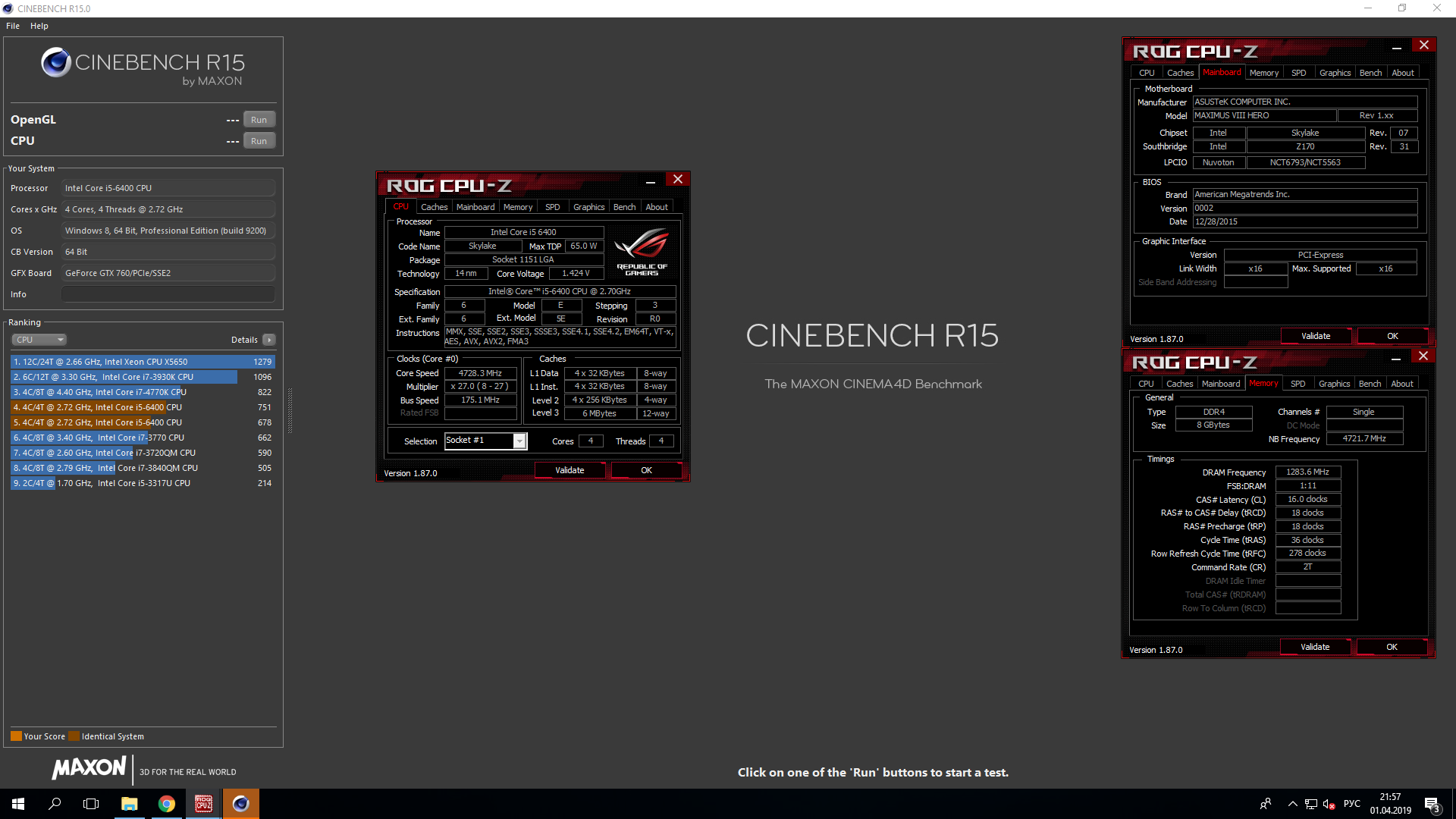Click the Cinebench R15 logo sphere
Image resolution: width=1456 pixels, height=819 pixels.
pyautogui.click(x=56, y=62)
